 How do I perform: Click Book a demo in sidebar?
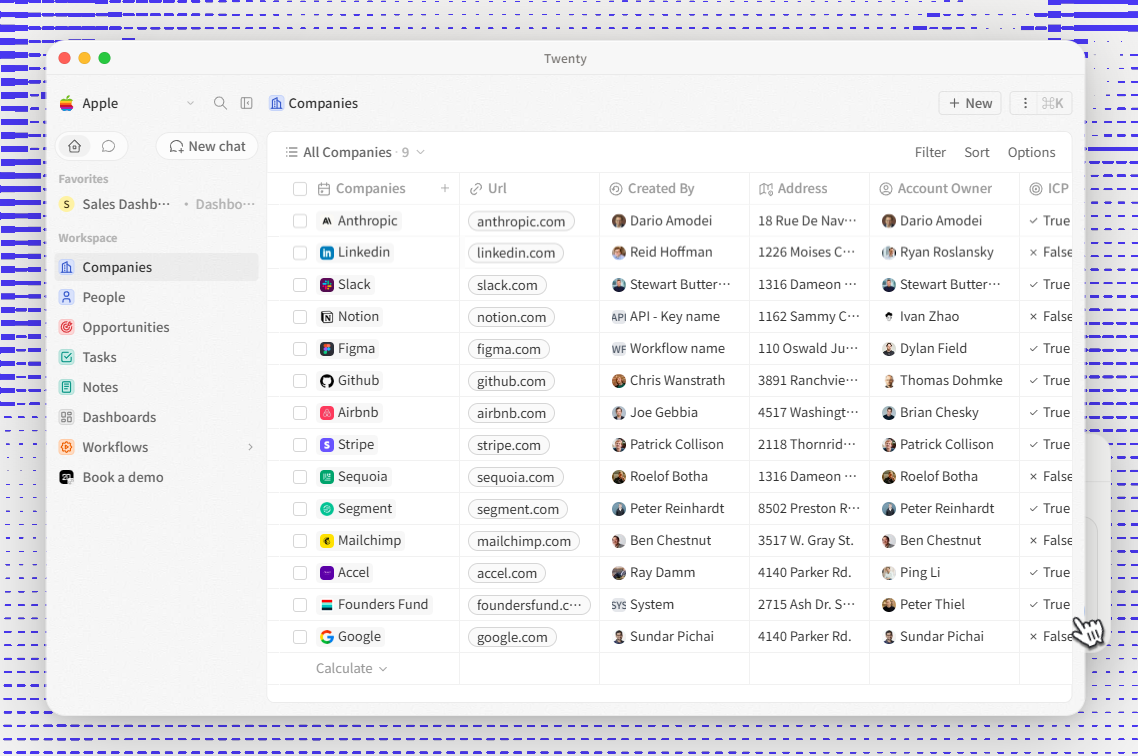157,477
